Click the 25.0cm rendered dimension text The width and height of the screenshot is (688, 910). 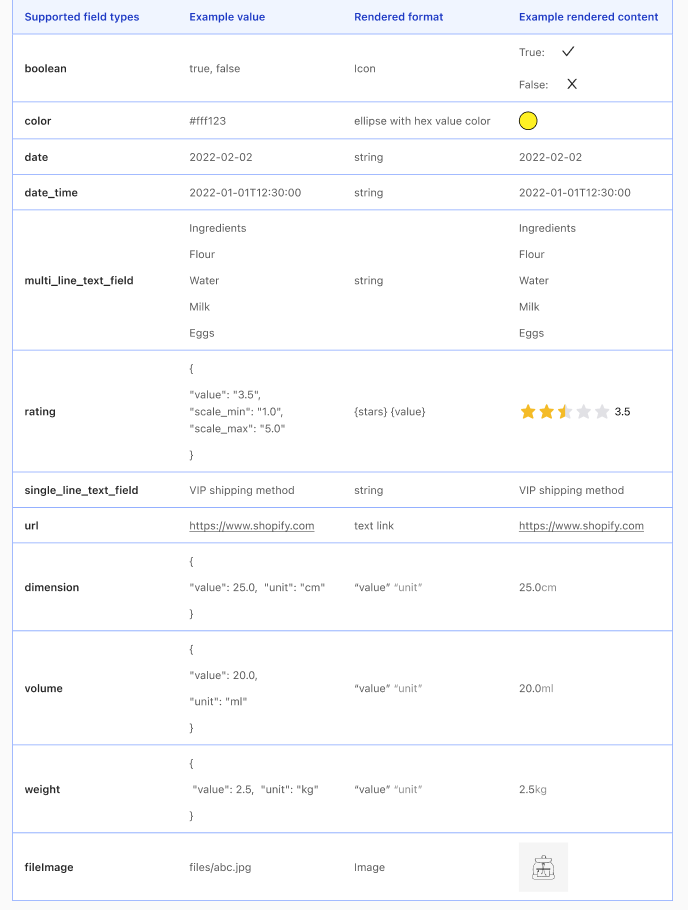coord(538,587)
